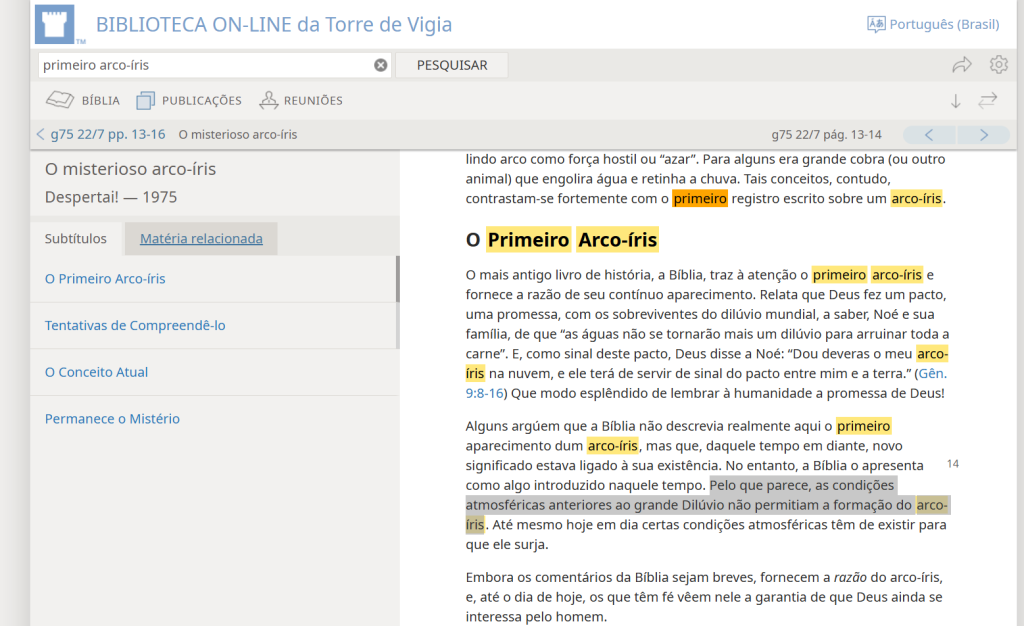Switch to the Matéria relacionada tab

click(x=201, y=239)
